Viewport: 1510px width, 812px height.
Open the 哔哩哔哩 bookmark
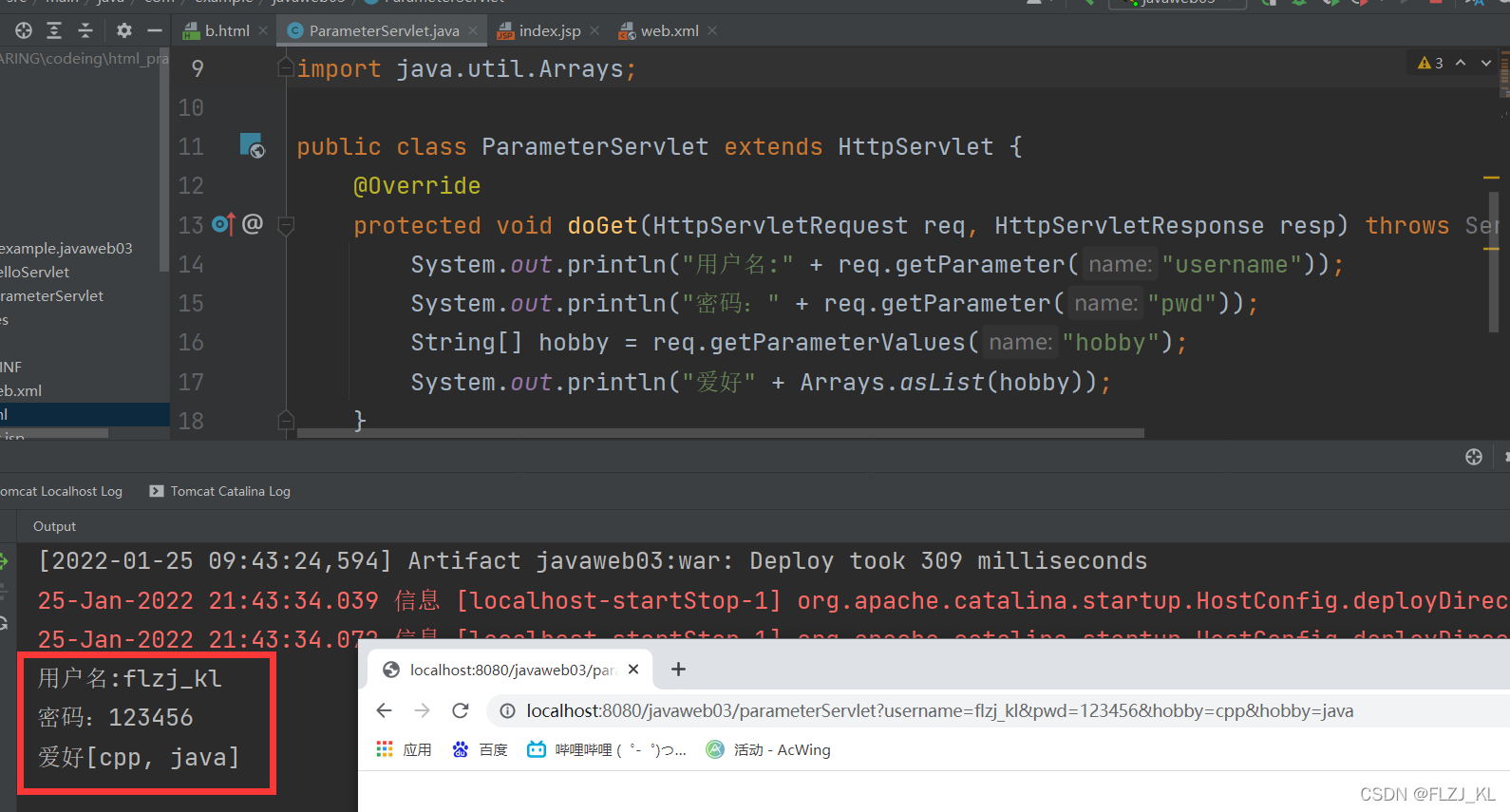click(x=607, y=749)
